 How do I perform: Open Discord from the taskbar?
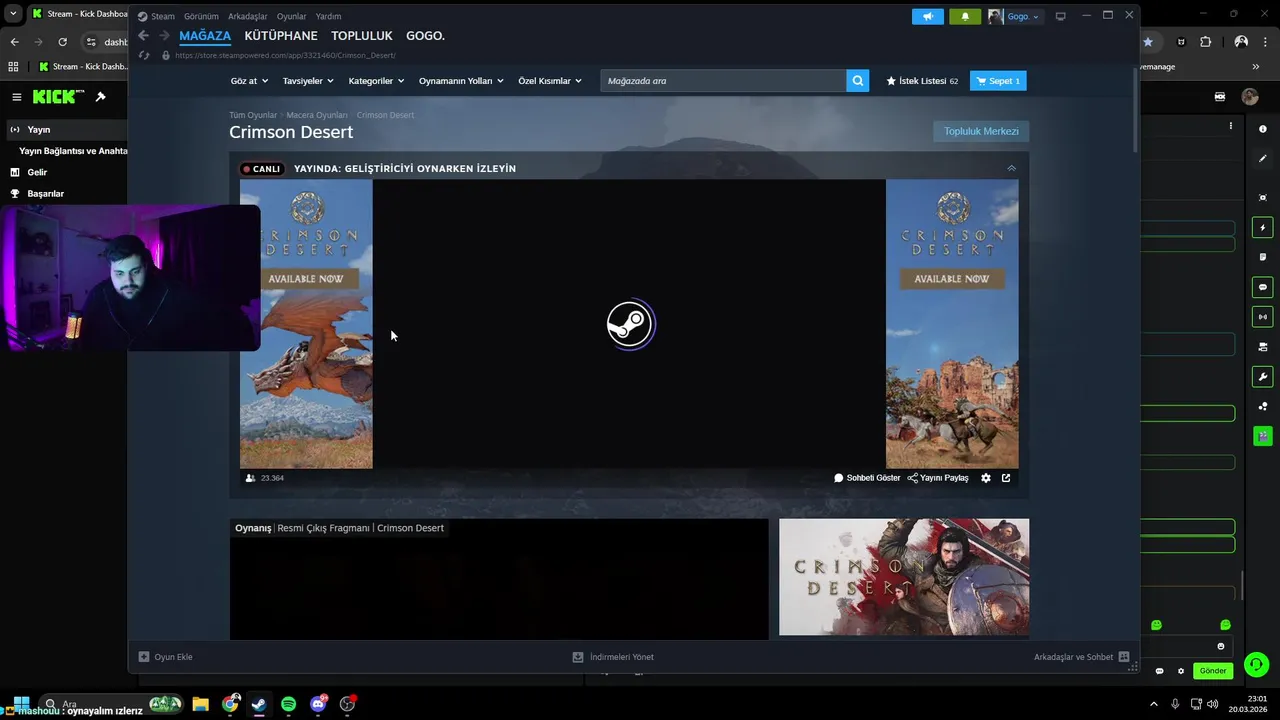click(318, 704)
